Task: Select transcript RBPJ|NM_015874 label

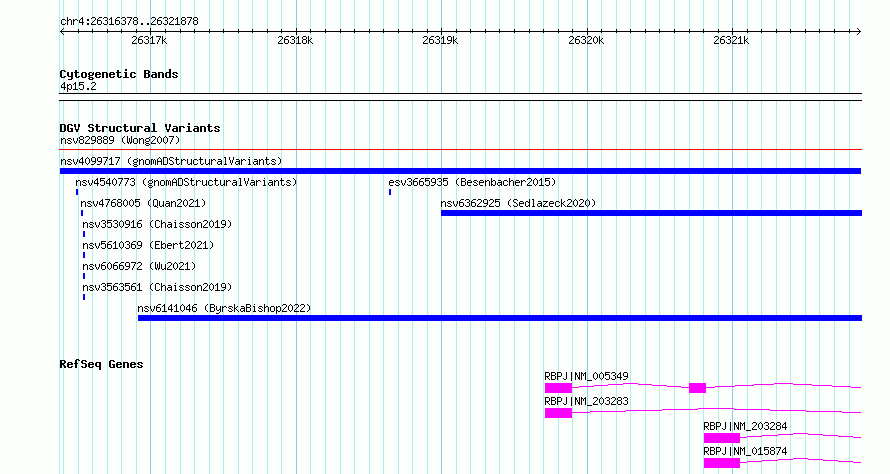Action: point(745,451)
